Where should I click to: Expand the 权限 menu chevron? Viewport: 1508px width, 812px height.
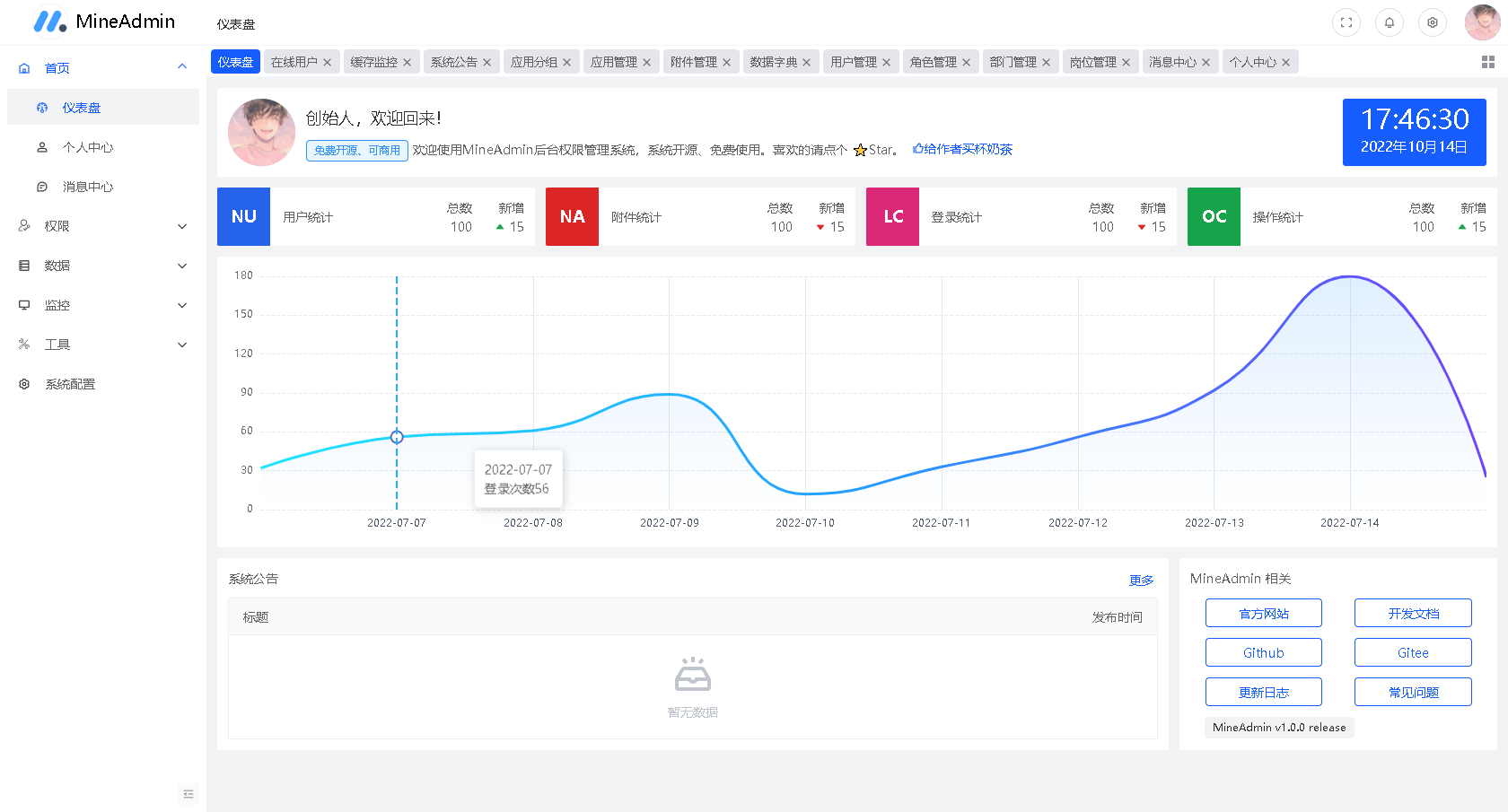pyautogui.click(x=182, y=226)
